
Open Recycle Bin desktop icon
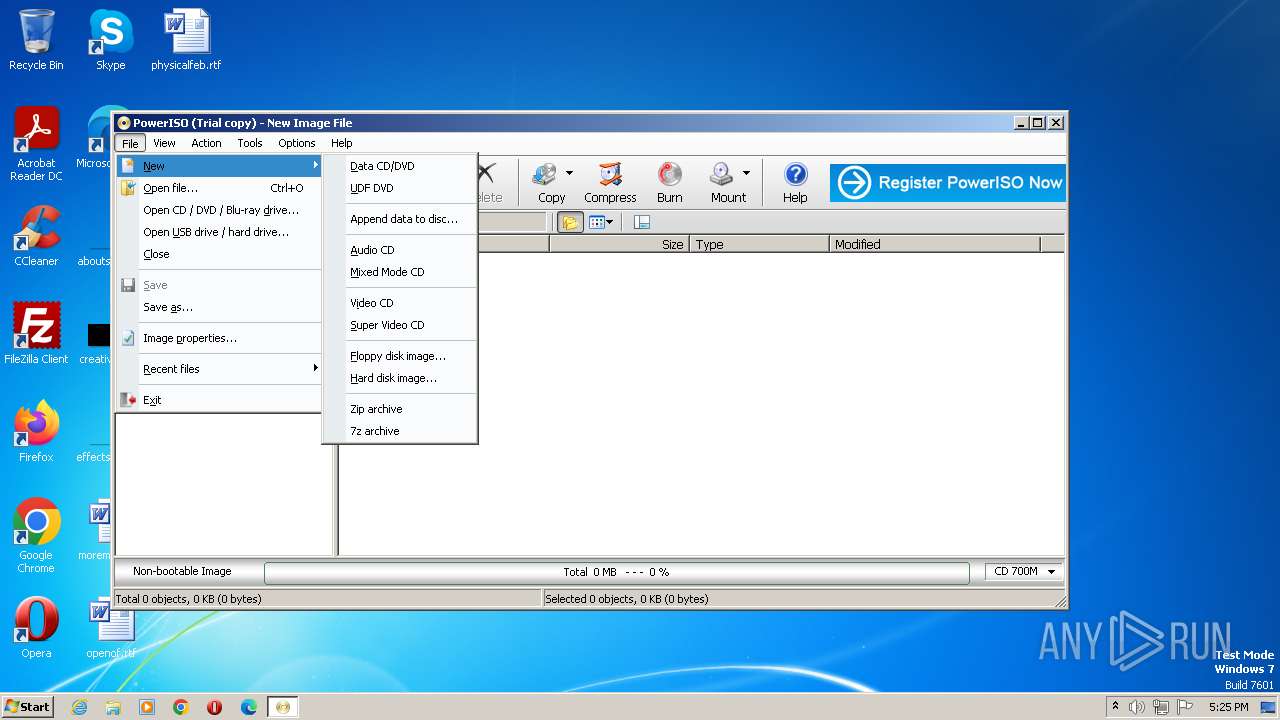tap(36, 40)
